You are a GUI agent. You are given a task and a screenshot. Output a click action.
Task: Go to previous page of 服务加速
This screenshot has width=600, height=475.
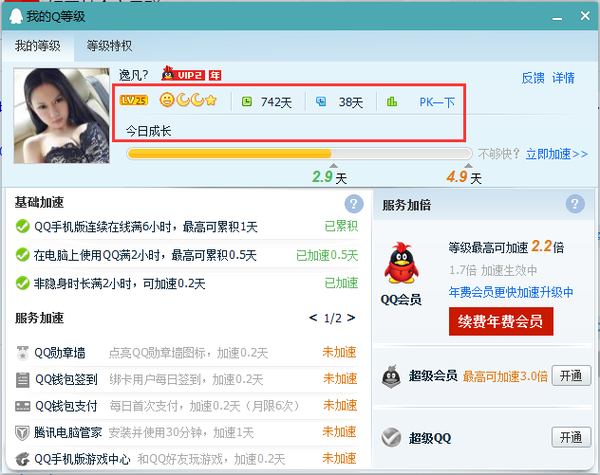point(313,318)
